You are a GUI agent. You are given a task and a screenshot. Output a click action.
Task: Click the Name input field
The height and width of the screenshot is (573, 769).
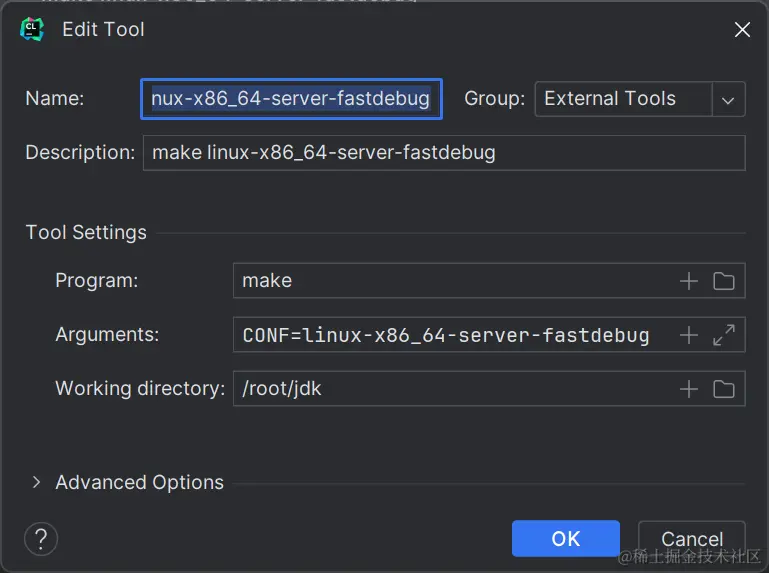(x=290, y=99)
